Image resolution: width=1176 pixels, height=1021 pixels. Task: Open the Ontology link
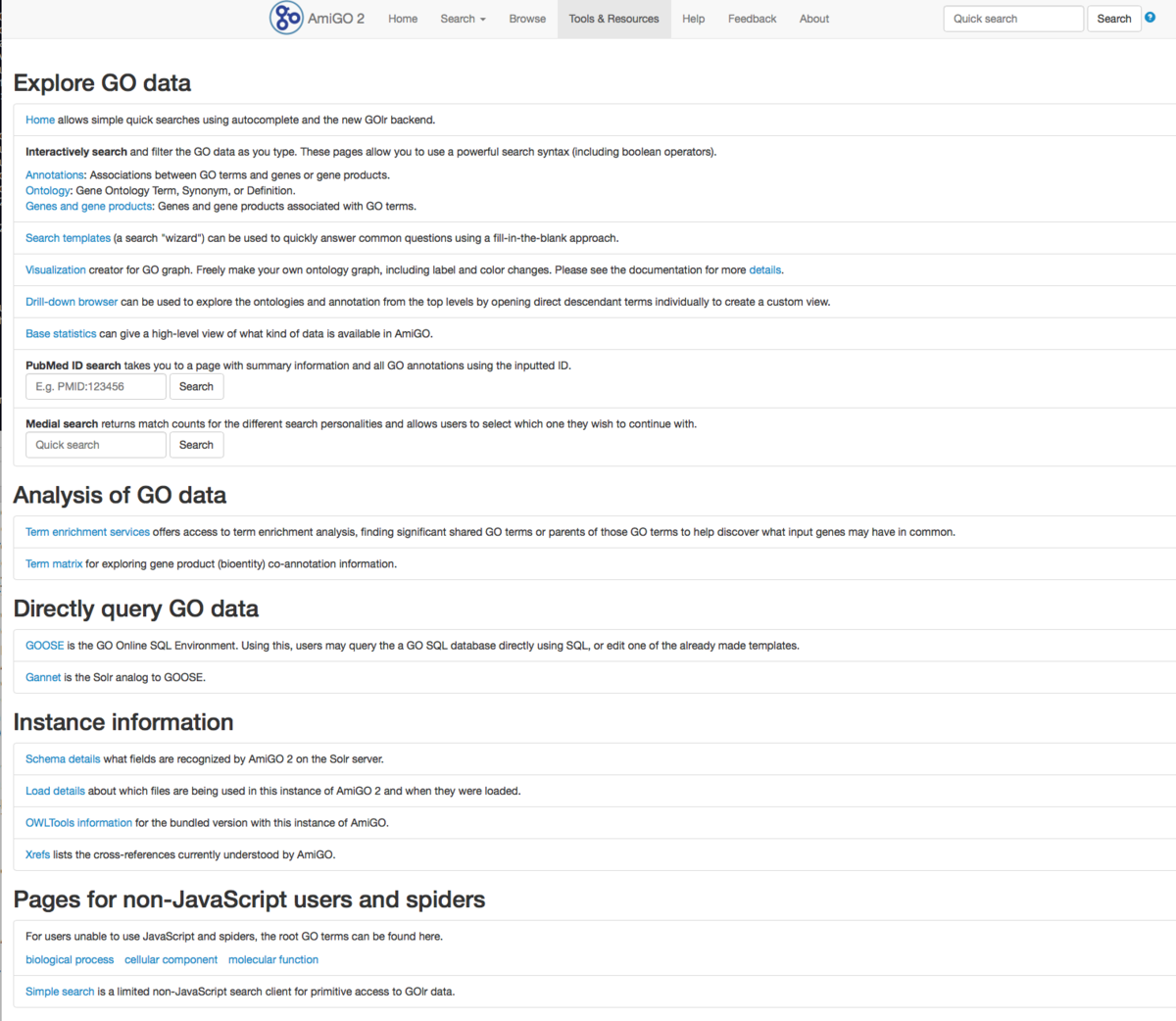coord(48,191)
